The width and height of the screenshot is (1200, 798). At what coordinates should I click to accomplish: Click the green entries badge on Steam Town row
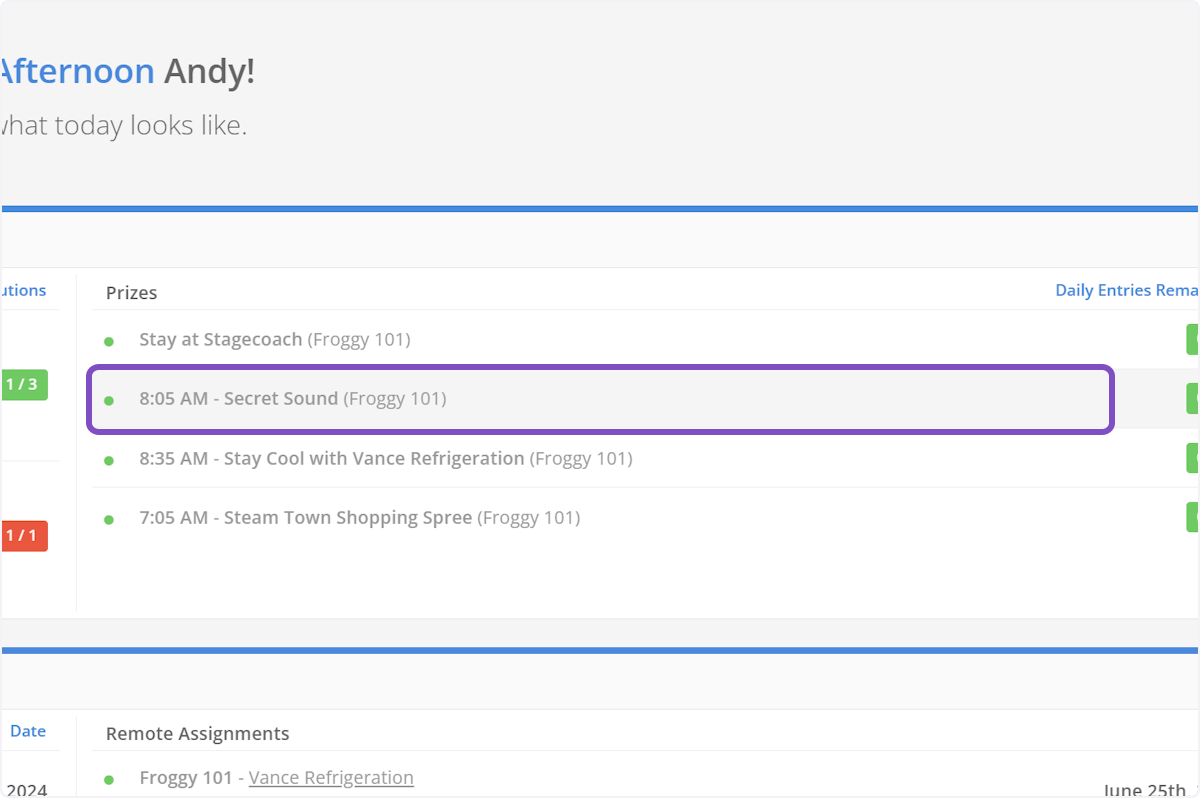click(1192, 517)
